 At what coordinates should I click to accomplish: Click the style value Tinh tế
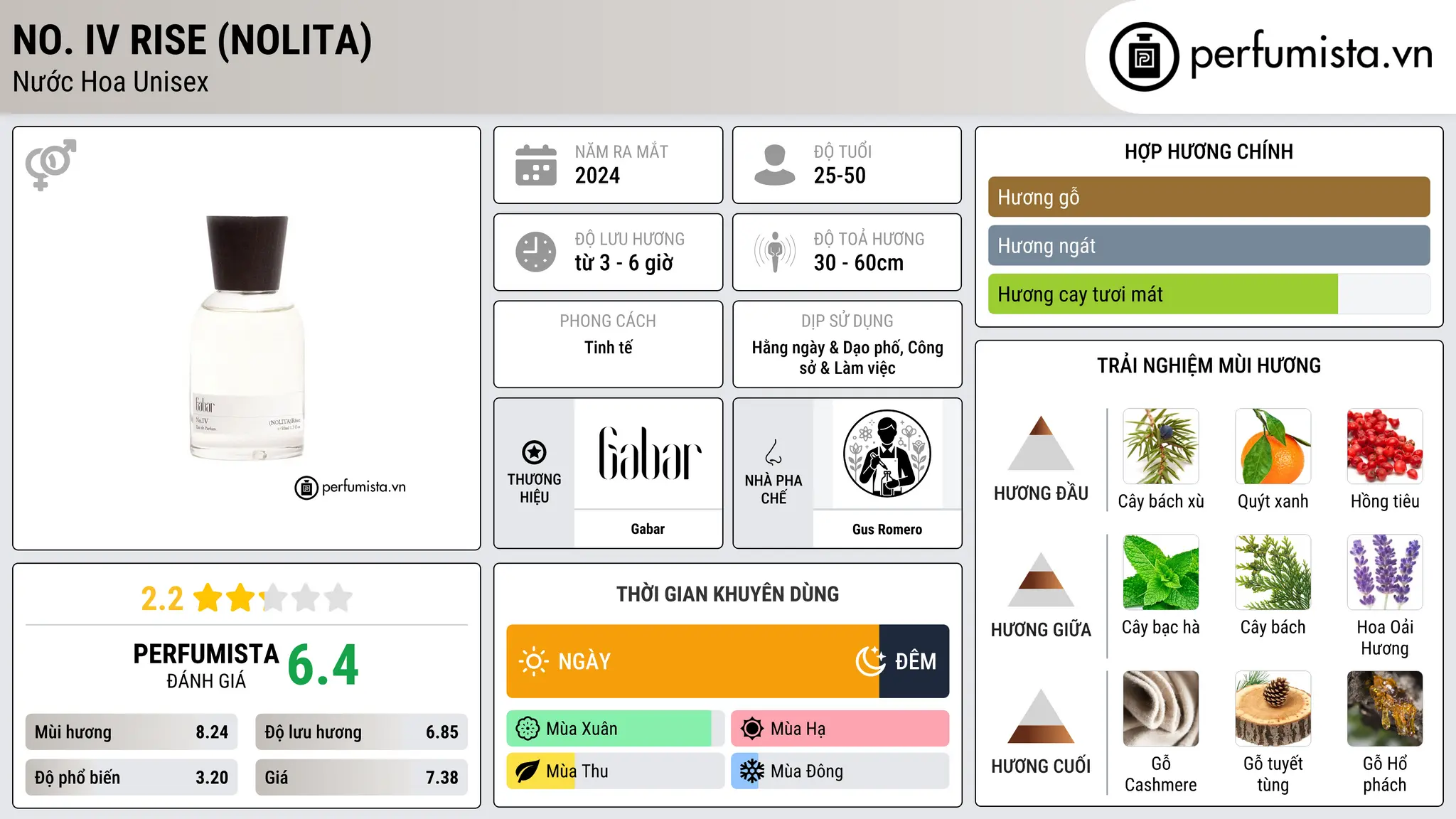coord(609,348)
